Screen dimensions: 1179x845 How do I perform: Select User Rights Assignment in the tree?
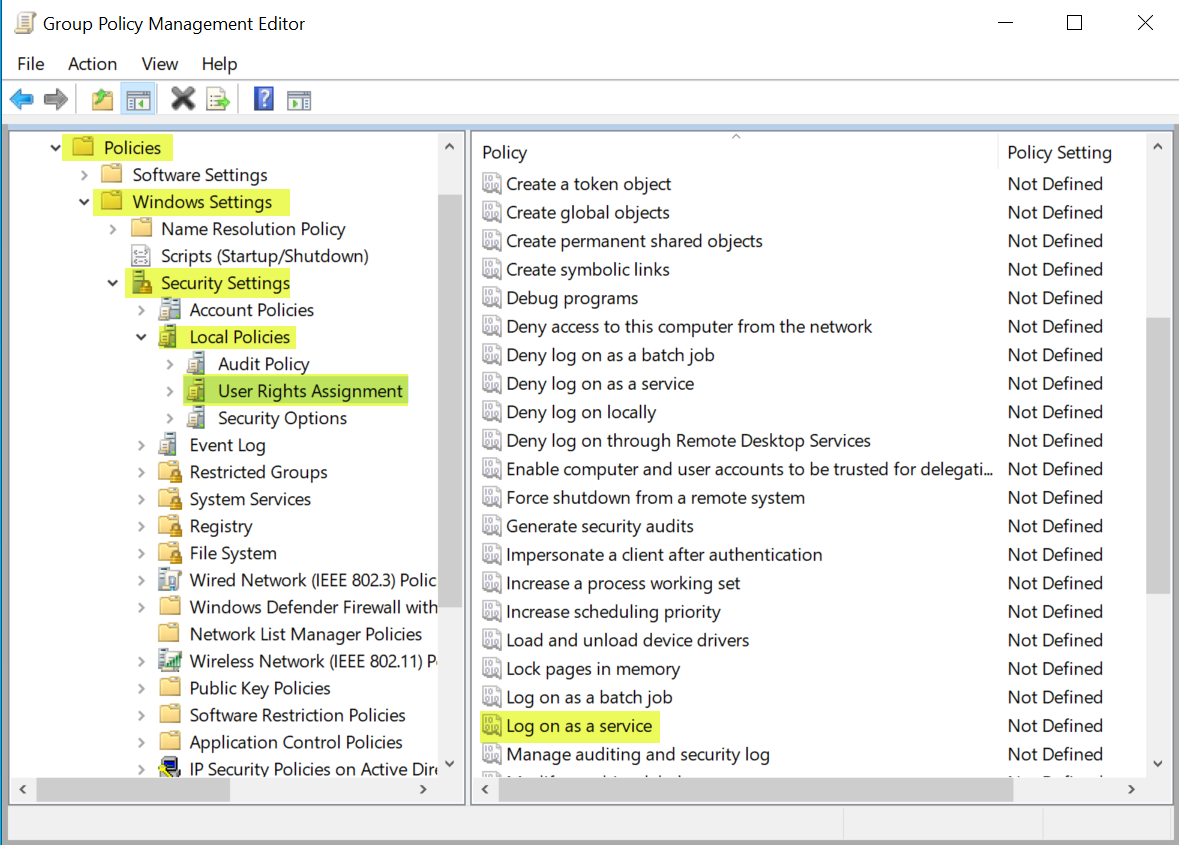(x=310, y=391)
